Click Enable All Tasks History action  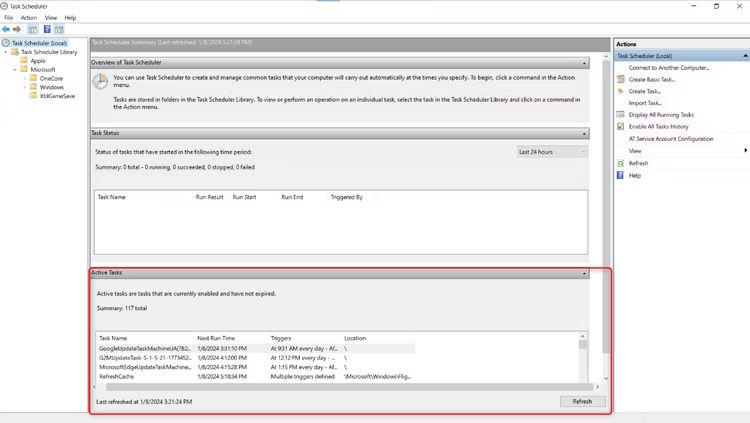click(x=659, y=127)
